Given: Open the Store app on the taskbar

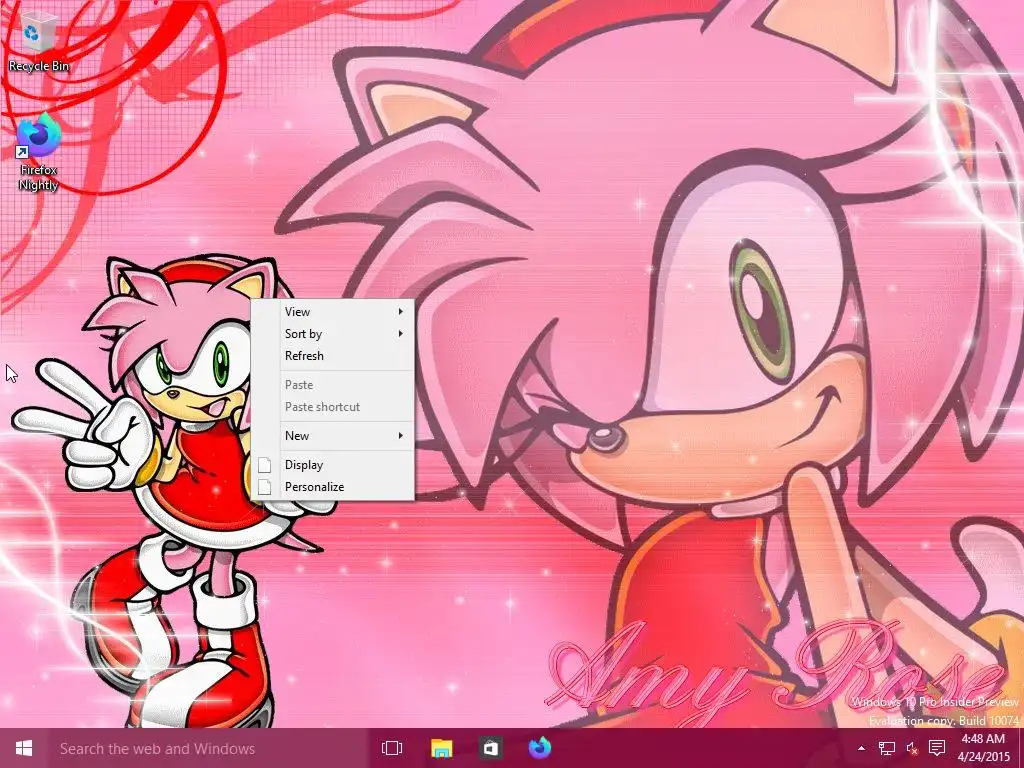Looking at the screenshot, I should coord(490,748).
